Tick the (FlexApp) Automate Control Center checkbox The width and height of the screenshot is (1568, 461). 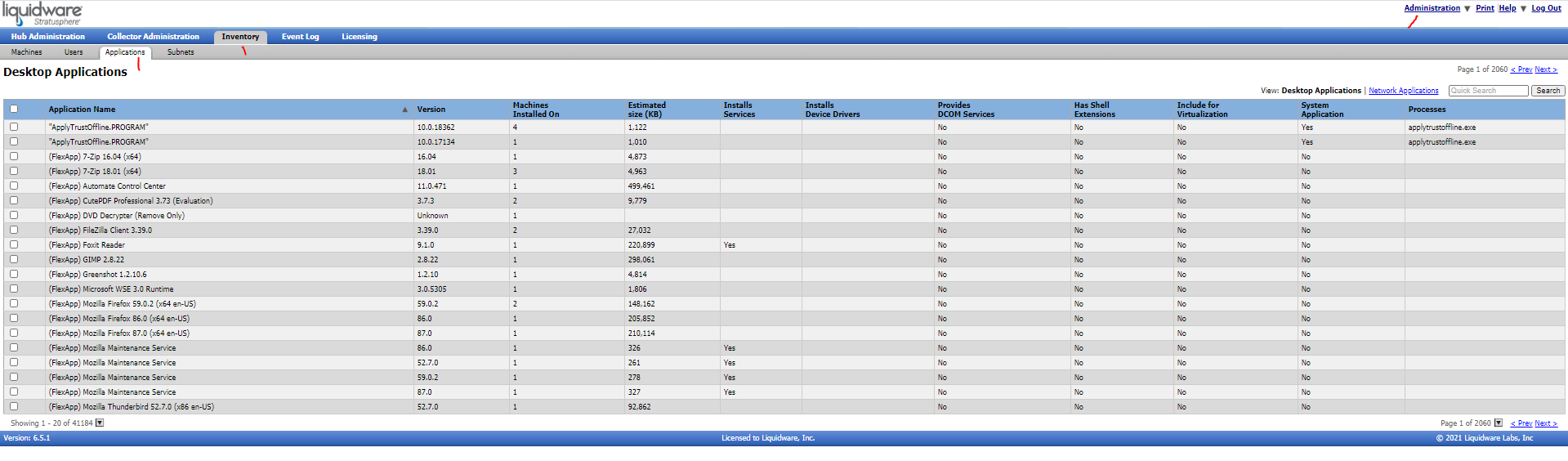point(14,186)
